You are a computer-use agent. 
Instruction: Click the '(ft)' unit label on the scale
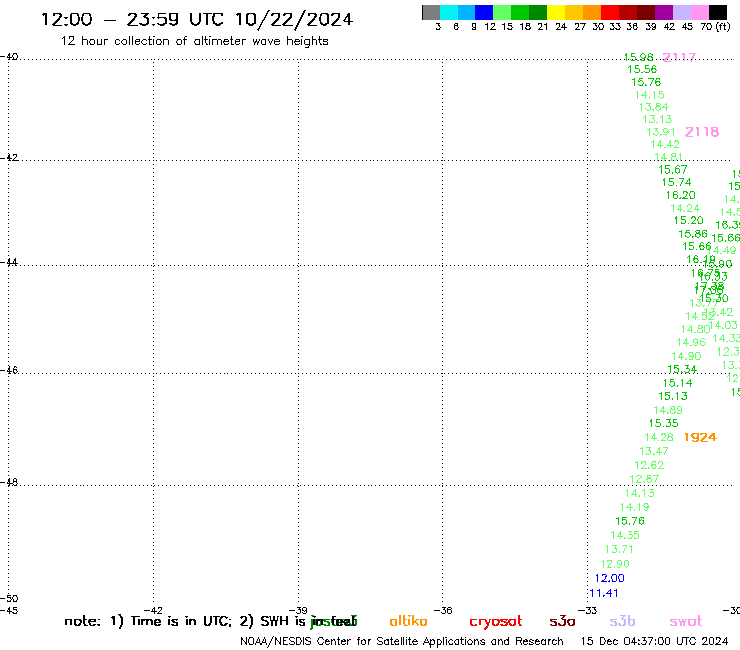click(723, 27)
